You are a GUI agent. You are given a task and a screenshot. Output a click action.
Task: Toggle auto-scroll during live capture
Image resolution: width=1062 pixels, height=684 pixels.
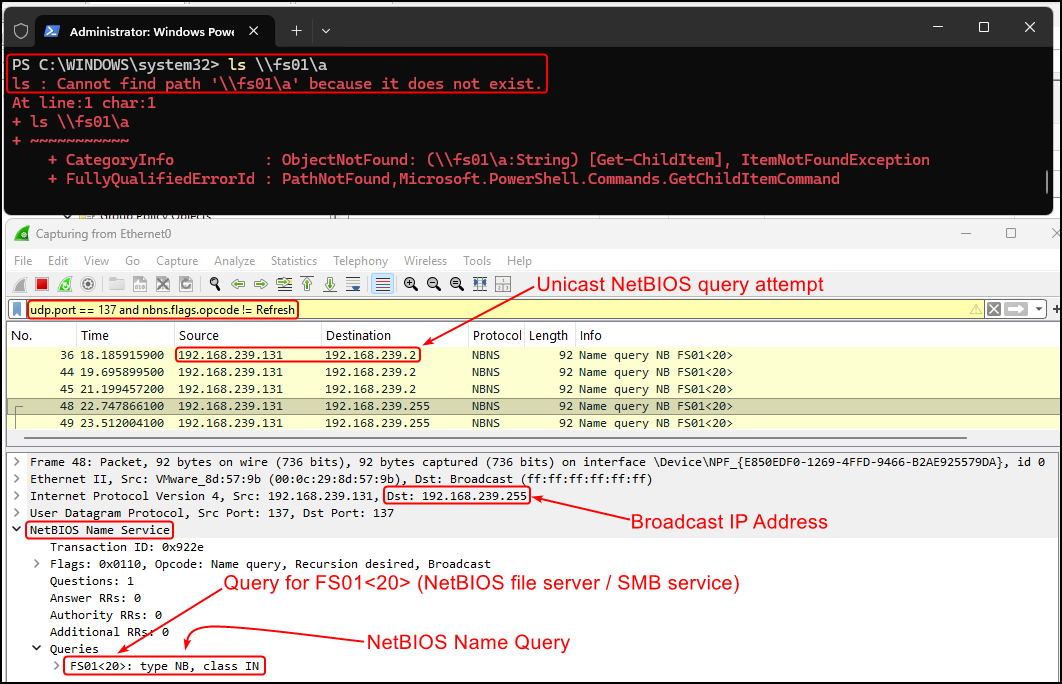pyautogui.click(x=353, y=284)
